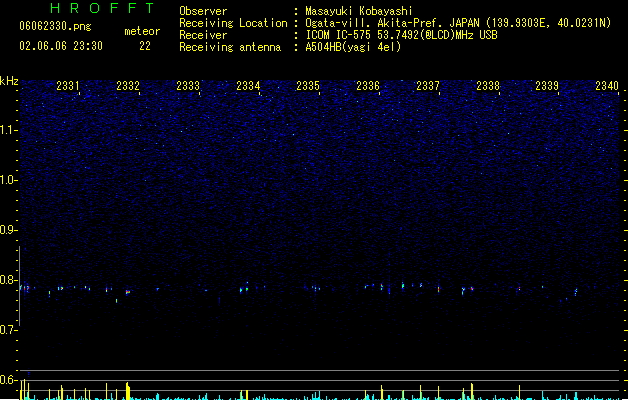Click the 2336 time marker
This screenshot has height=400, width=629.
pos(368,85)
